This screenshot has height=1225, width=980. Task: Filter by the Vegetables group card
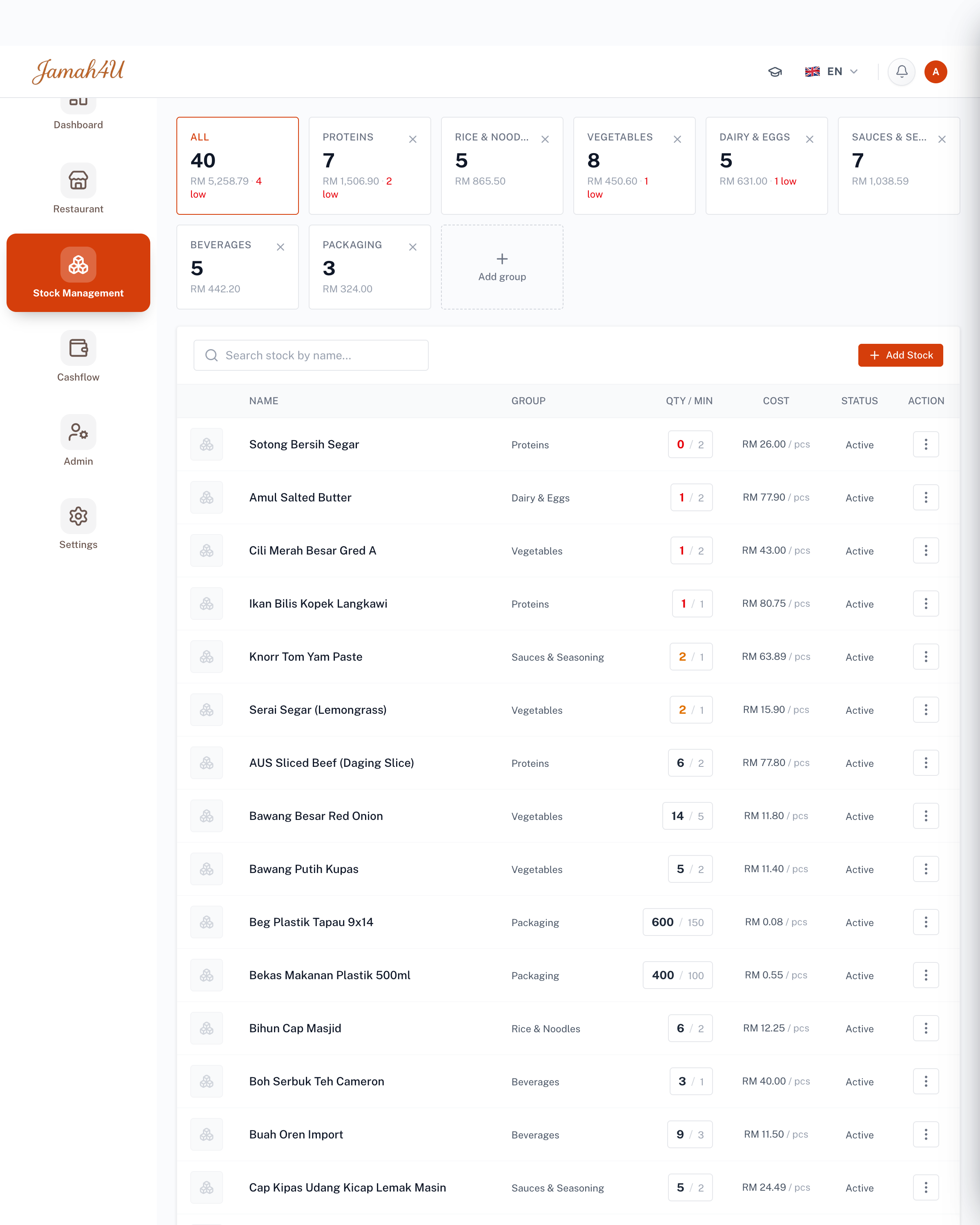(635, 166)
